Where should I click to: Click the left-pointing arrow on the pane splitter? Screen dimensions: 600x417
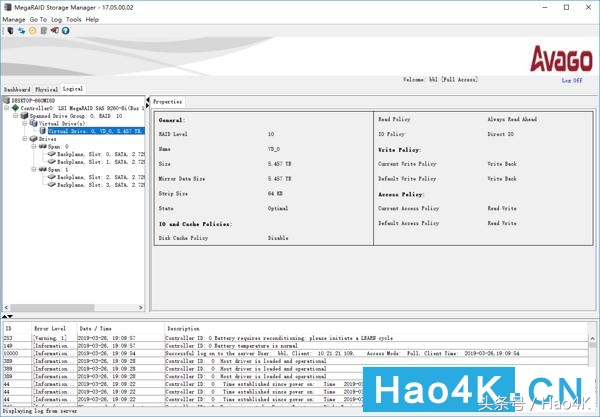[147, 100]
